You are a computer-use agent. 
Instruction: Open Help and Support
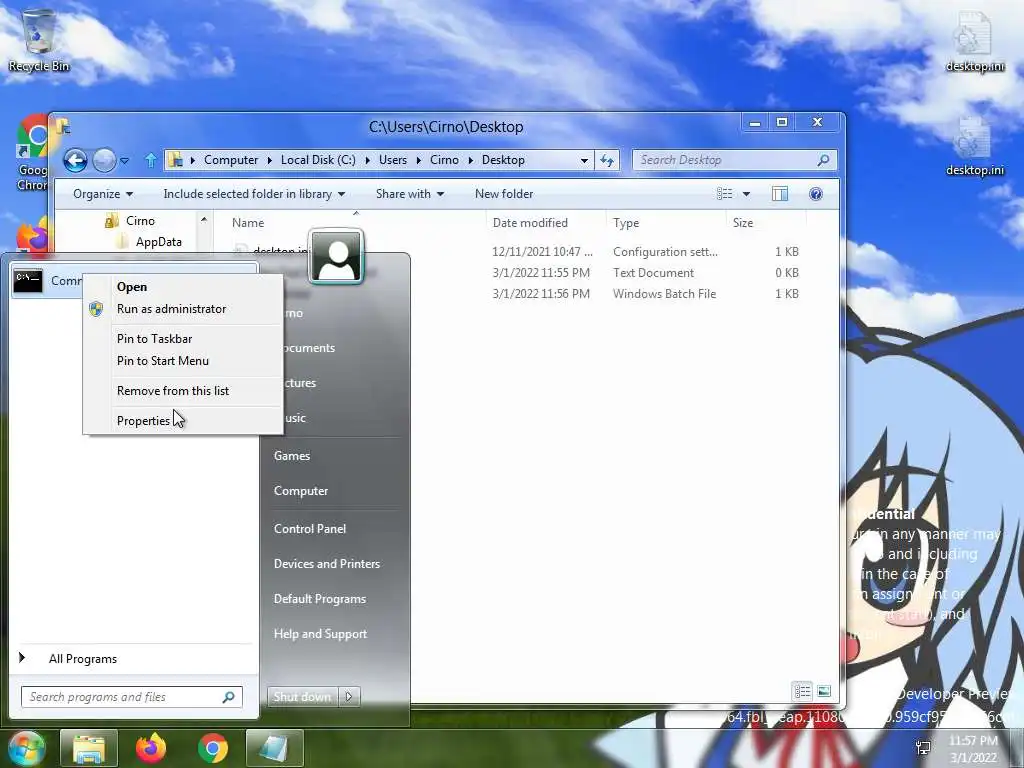tap(320, 633)
